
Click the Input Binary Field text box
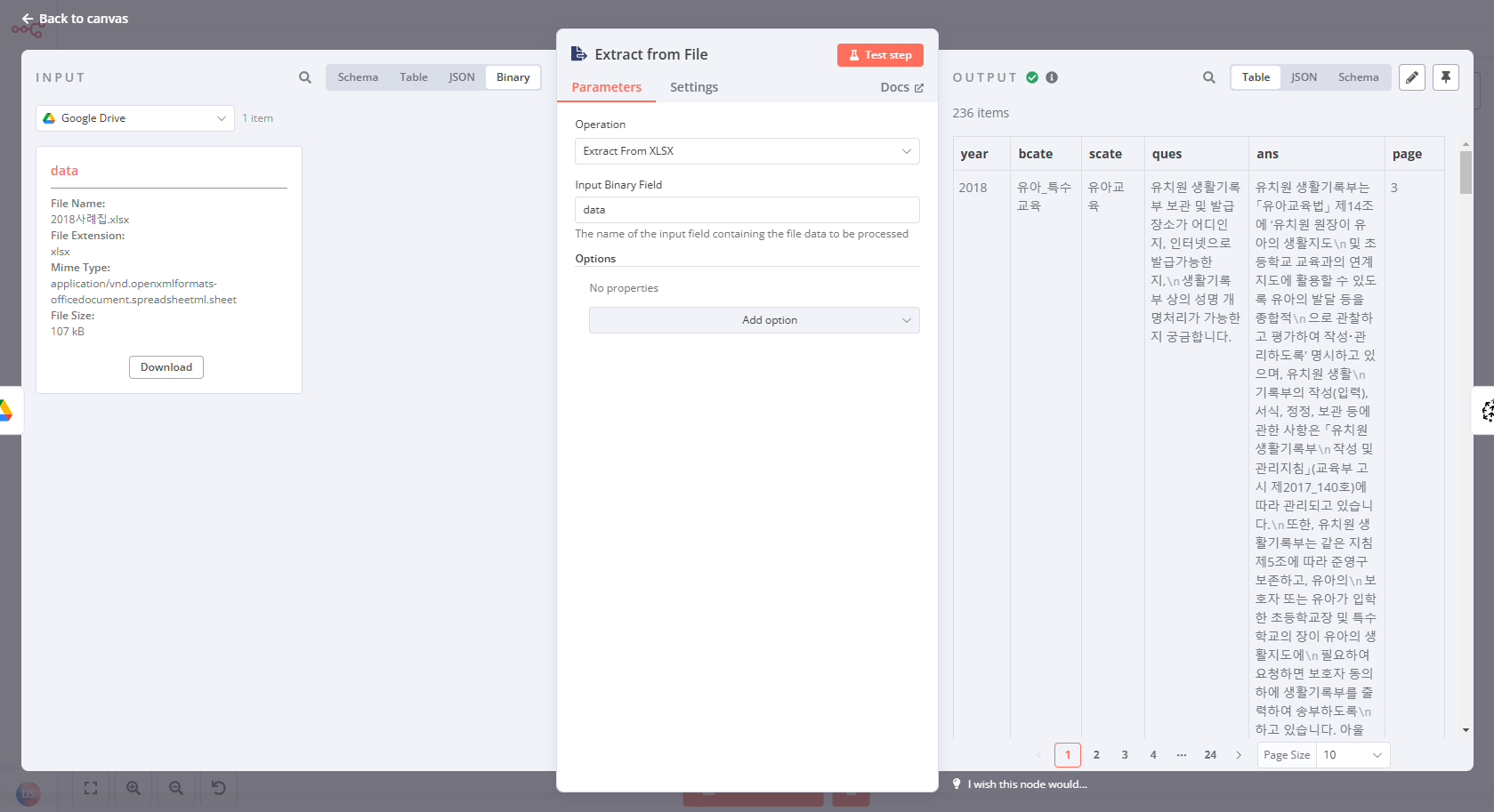click(x=747, y=210)
